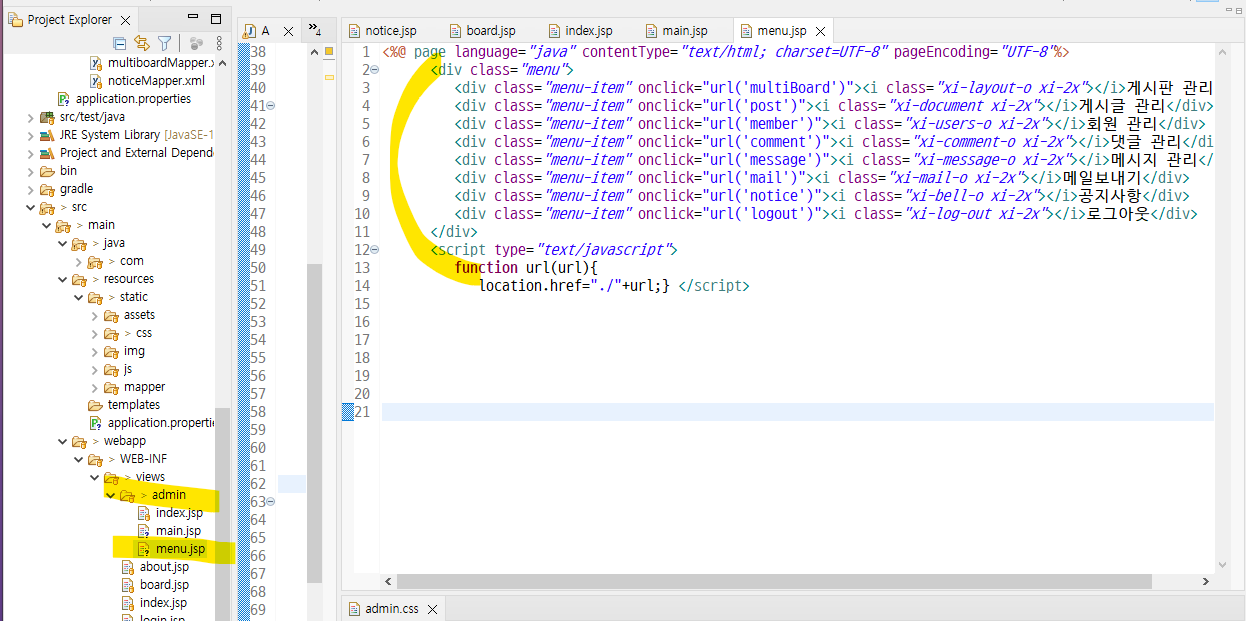The image size is (1246, 621).
Task: Click the Project Explorer vertical scrollbar
Action: click(x=222, y=514)
